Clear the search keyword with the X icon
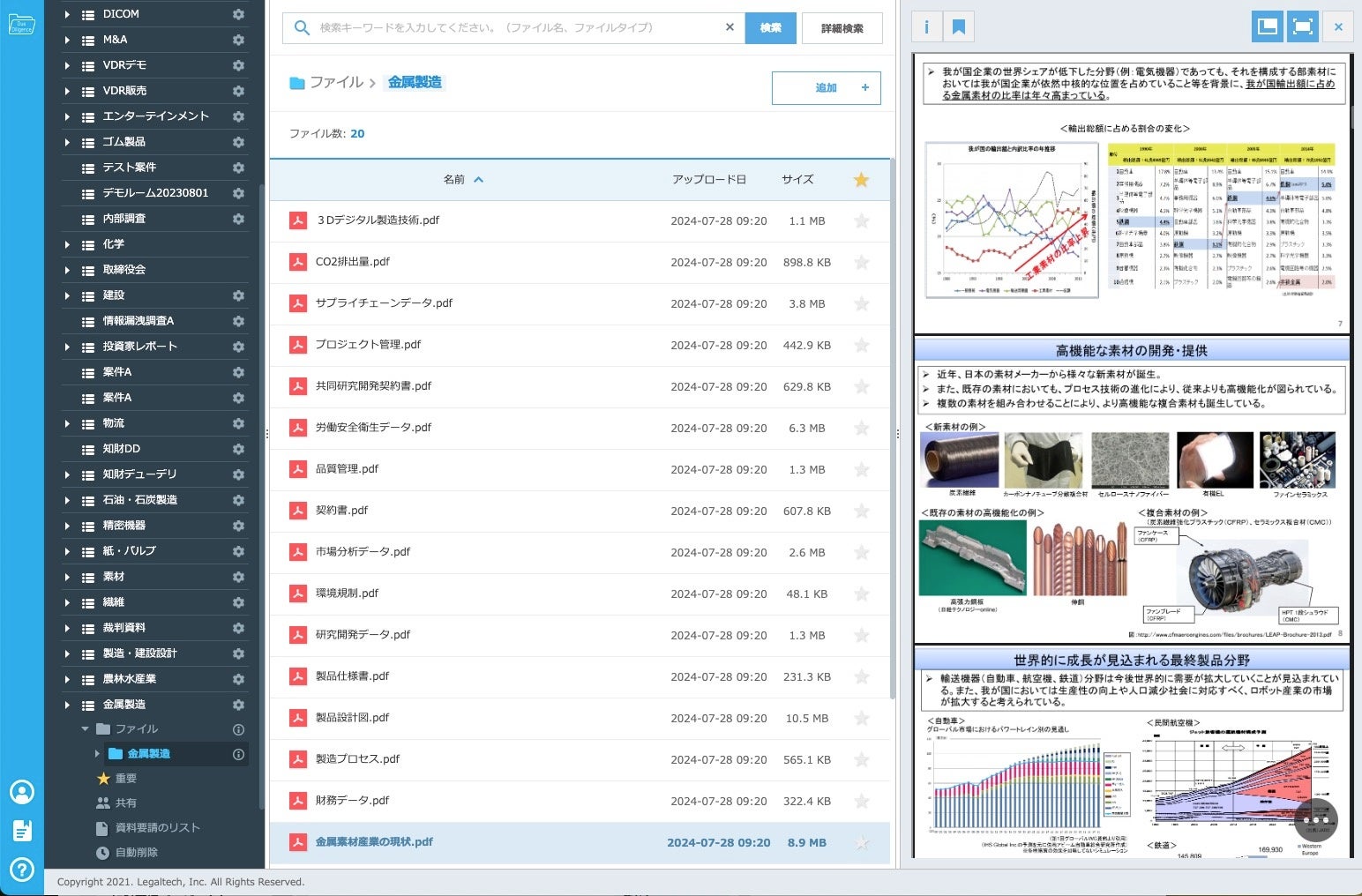 pos(730,27)
